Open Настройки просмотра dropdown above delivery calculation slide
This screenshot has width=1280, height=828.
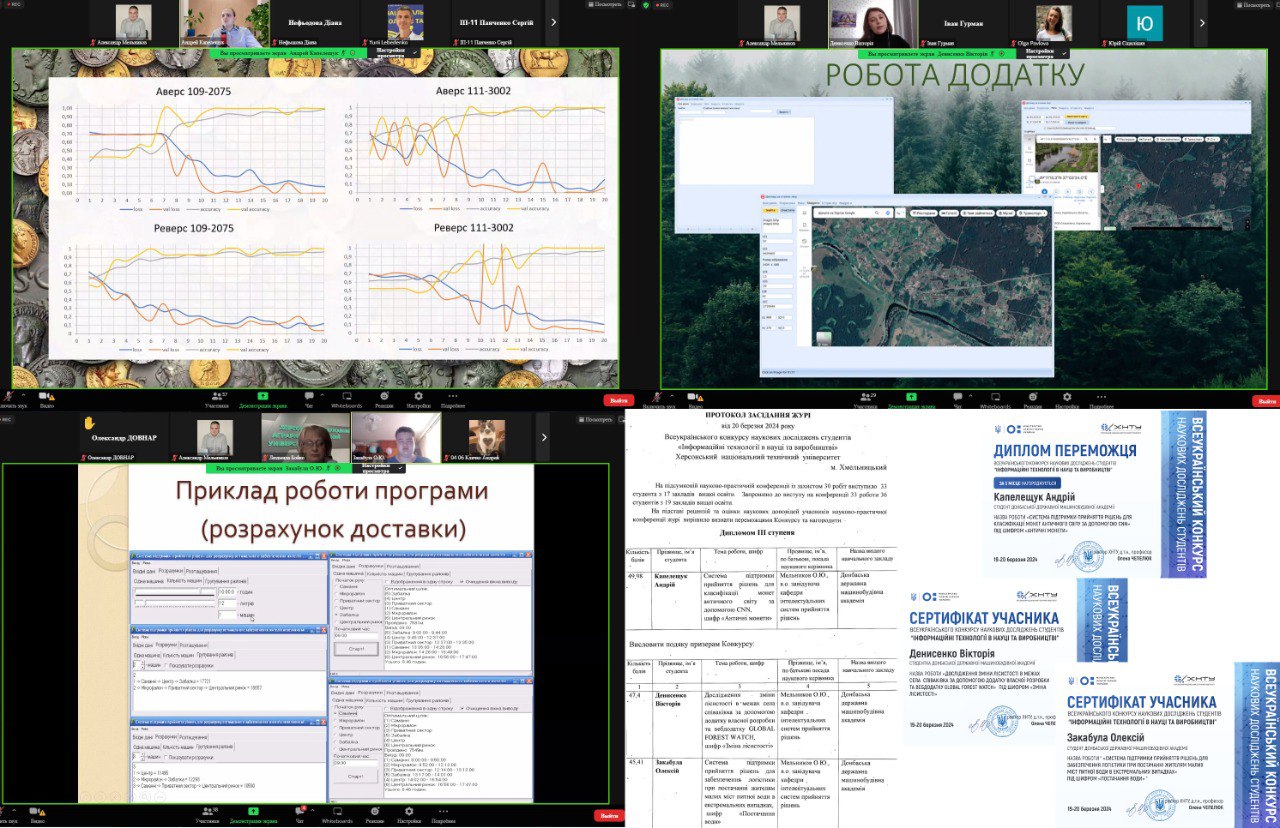[x=381, y=468]
